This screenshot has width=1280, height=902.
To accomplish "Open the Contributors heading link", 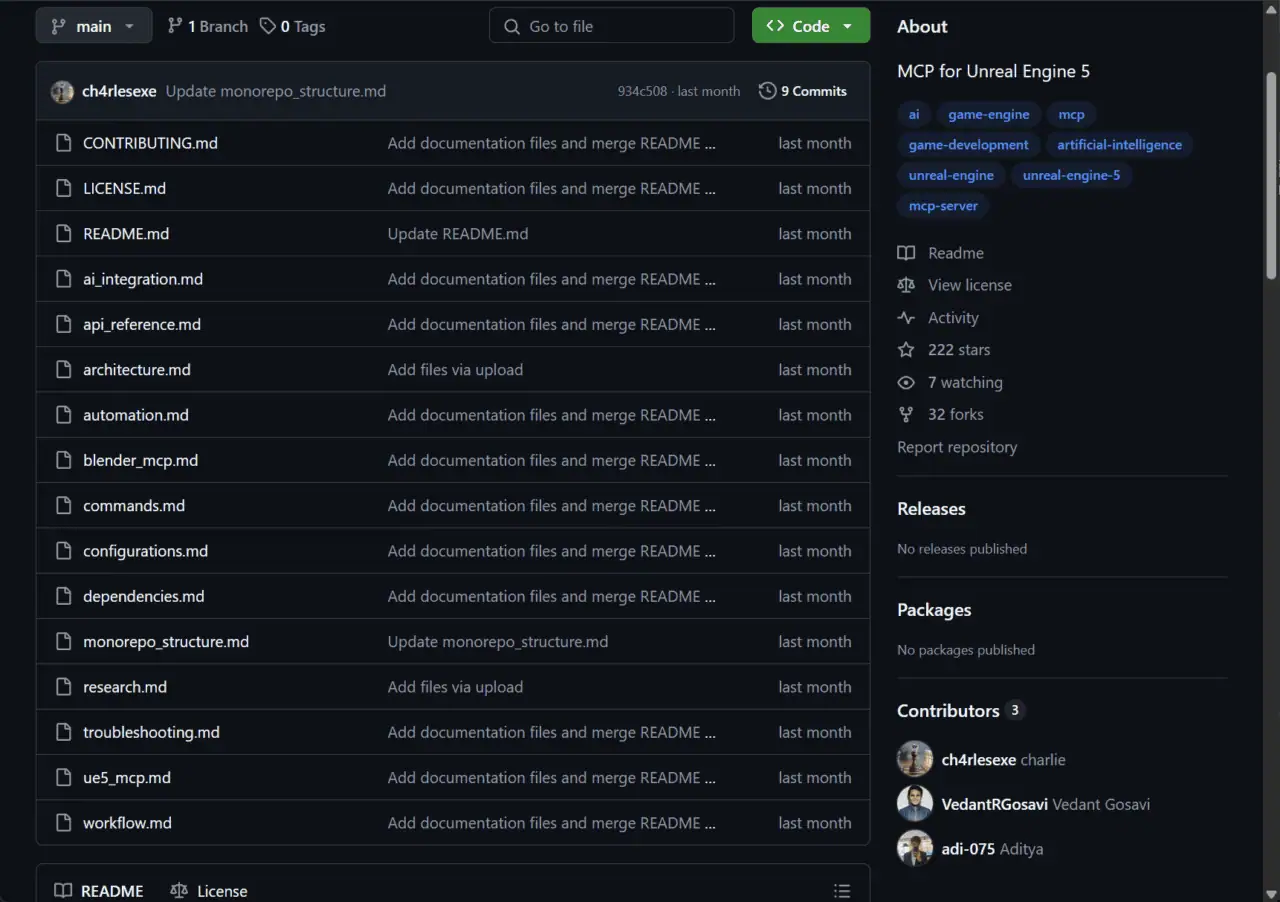I will pyautogui.click(x=960, y=711).
